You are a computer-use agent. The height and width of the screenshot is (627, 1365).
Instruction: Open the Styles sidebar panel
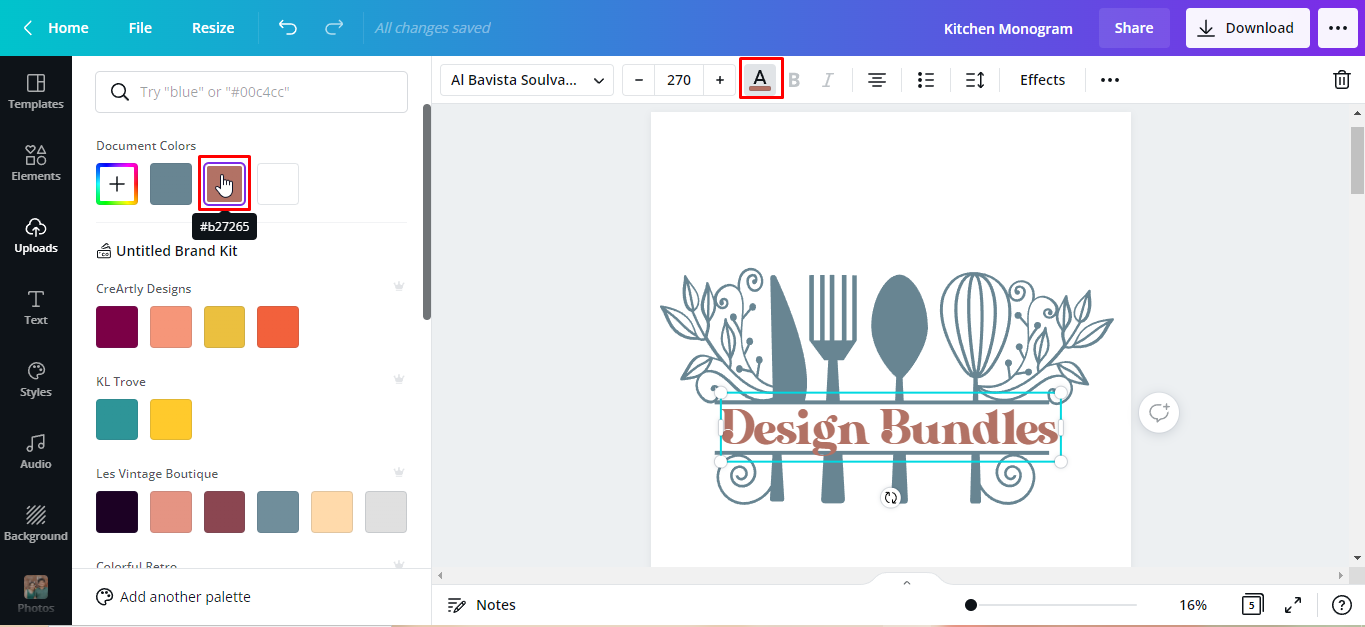(36, 379)
